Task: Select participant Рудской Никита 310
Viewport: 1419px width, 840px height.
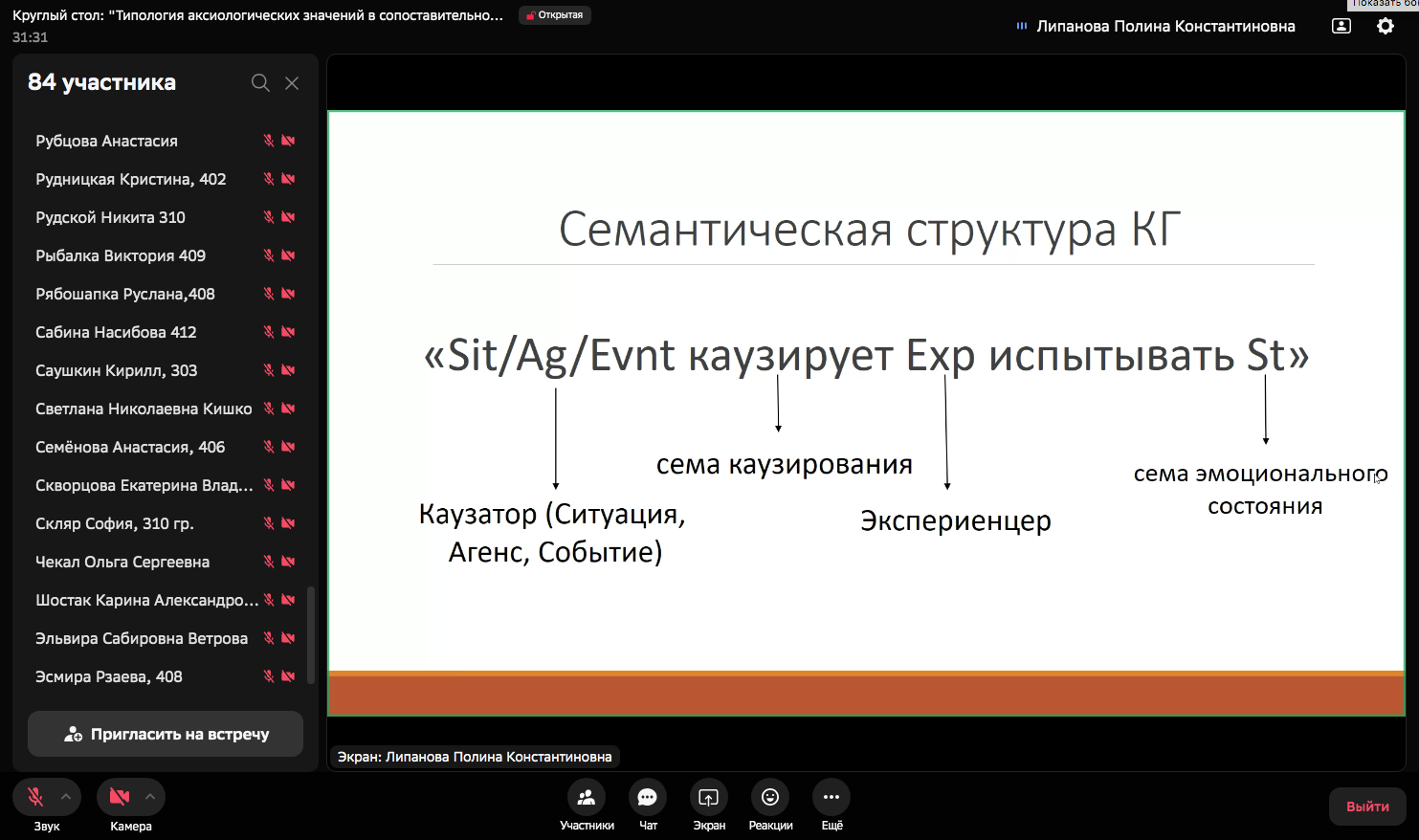Action: (x=110, y=217)
